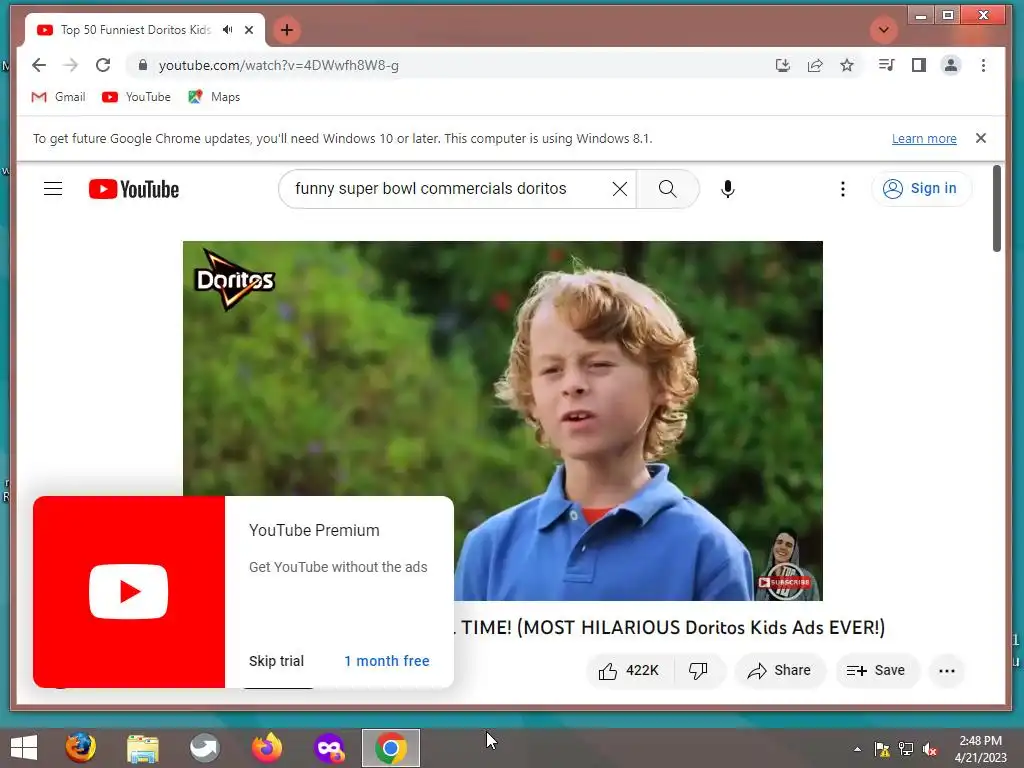The image size is (1024, 768).
Task: Open network status tray icon
Action: pyautogui.click(x=906, y=749)
